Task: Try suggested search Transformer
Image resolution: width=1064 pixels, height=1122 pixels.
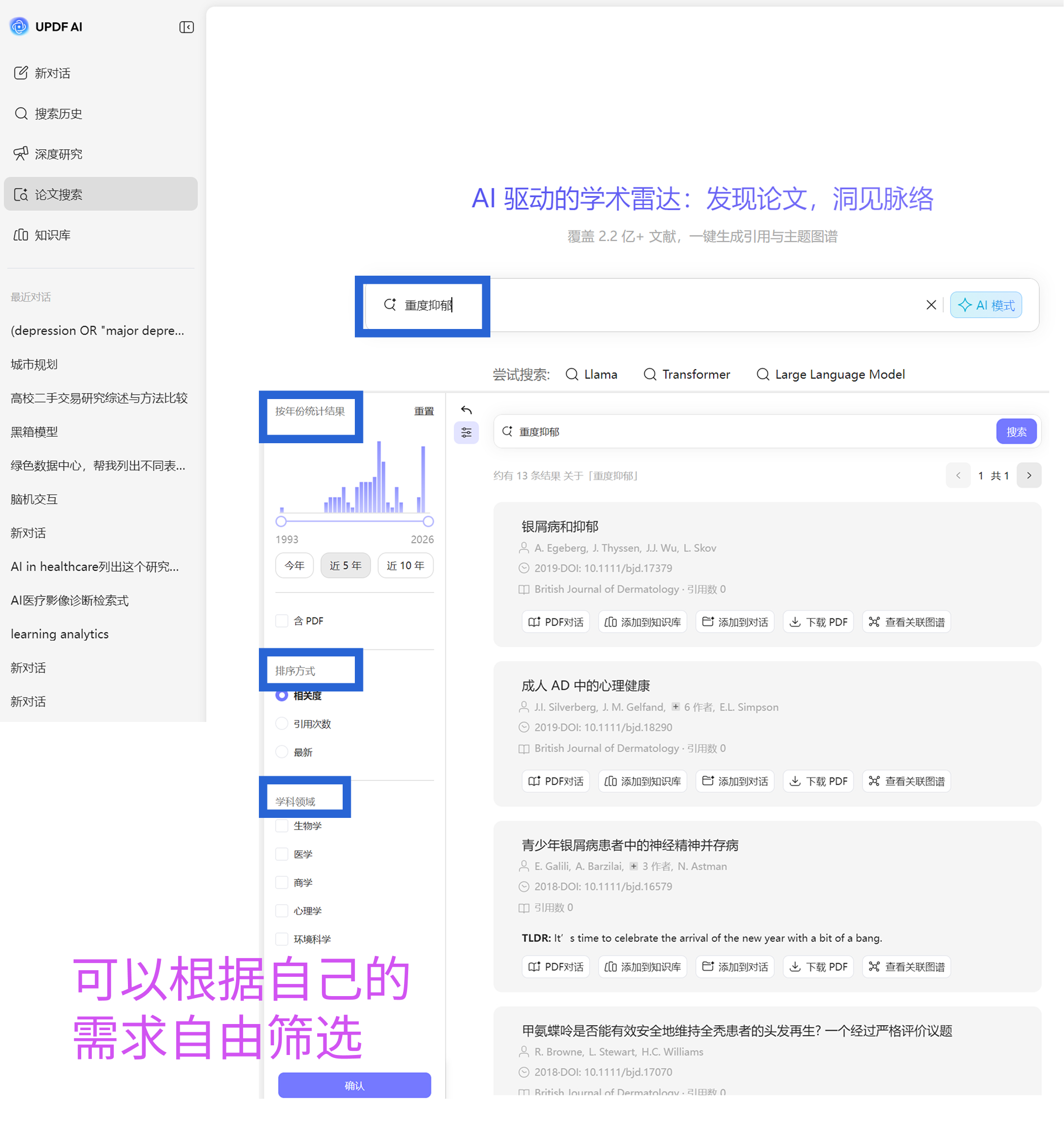Action: [x=687, y=374]
